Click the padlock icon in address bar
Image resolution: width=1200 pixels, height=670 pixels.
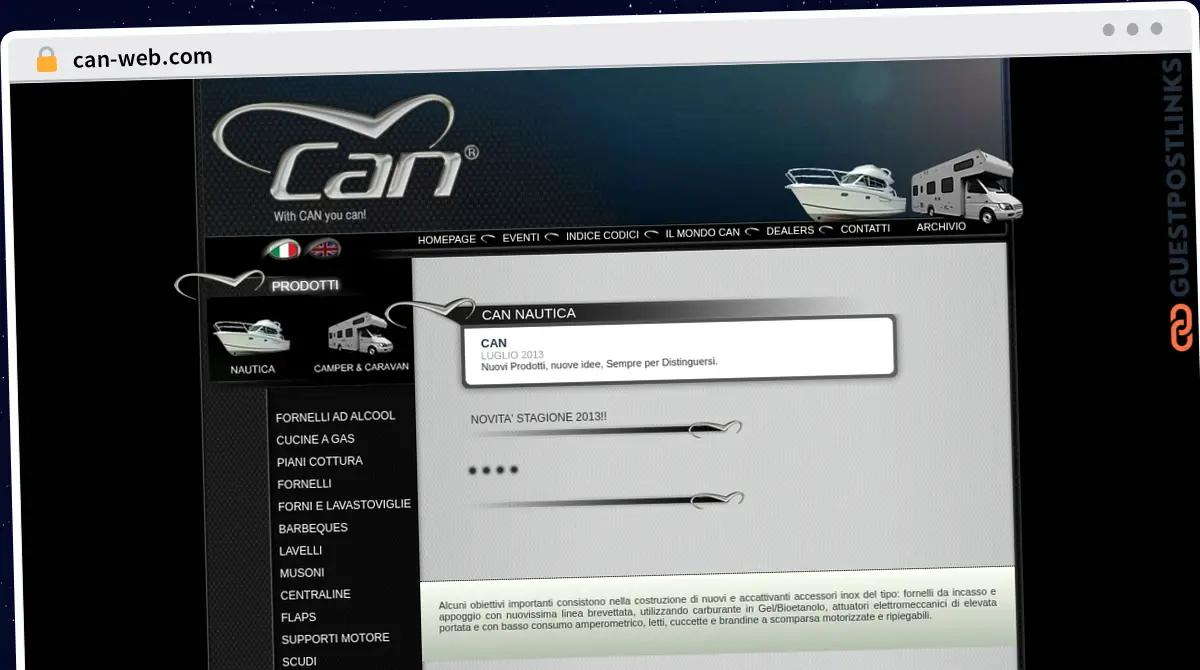point(47,59)
